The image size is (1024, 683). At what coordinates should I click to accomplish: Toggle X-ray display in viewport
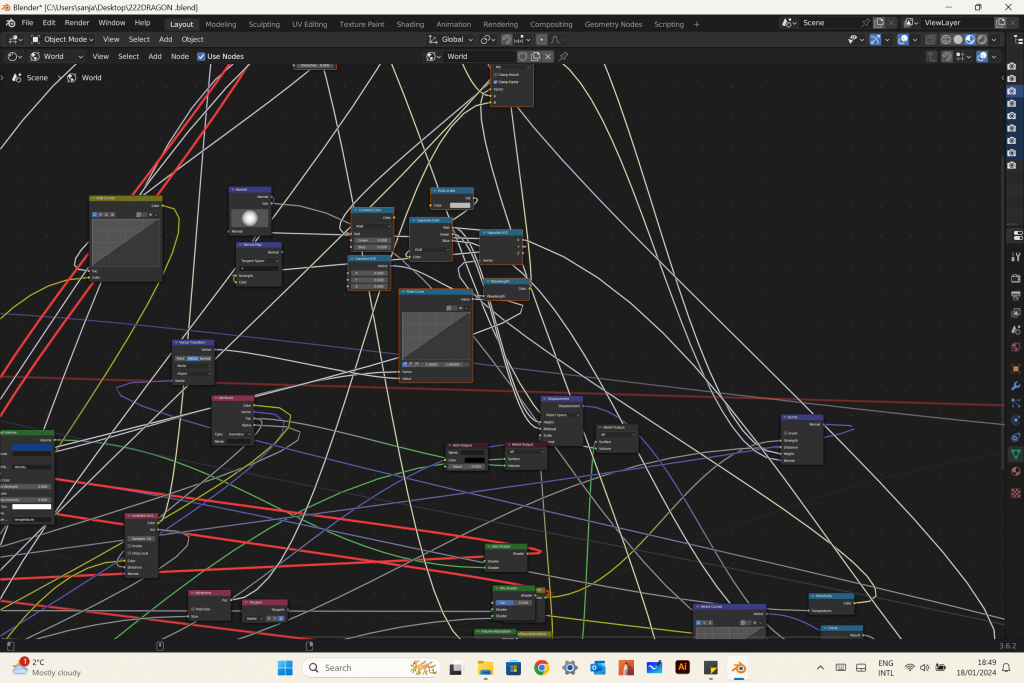coord(931,40)
